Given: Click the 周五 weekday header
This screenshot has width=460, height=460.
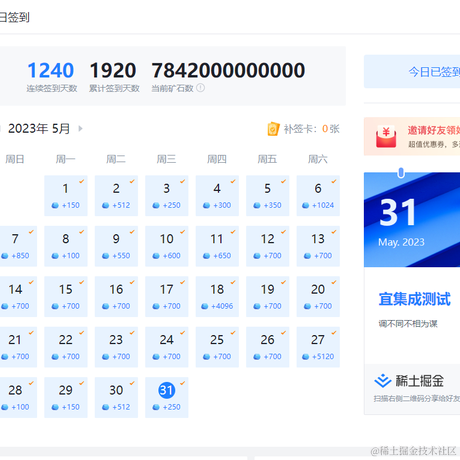Looking at the screenshot, I should [x=267, y=159].
